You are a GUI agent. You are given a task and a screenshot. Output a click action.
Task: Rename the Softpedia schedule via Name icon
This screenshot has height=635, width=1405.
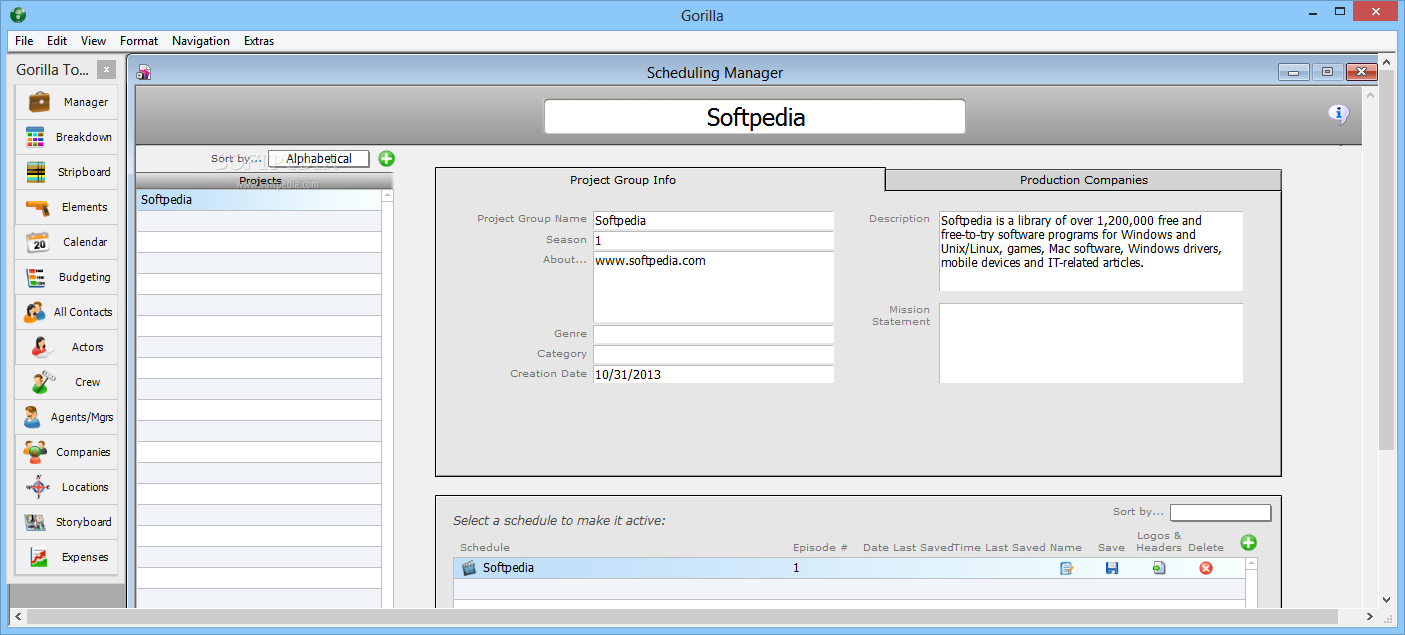coord(1066,568)
